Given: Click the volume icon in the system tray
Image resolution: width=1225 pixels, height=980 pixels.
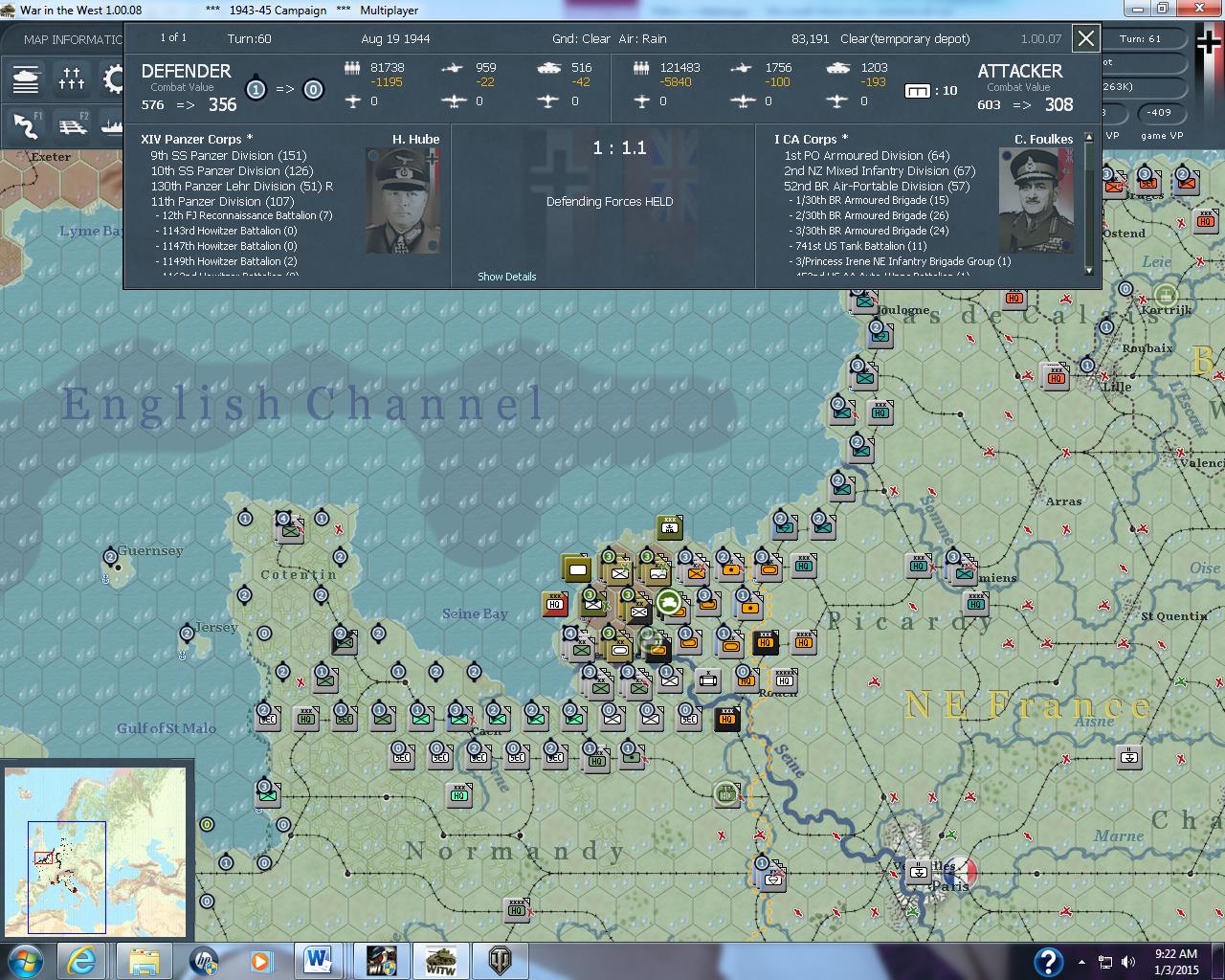Looking at the screenshot, I should click(1128, 962).
